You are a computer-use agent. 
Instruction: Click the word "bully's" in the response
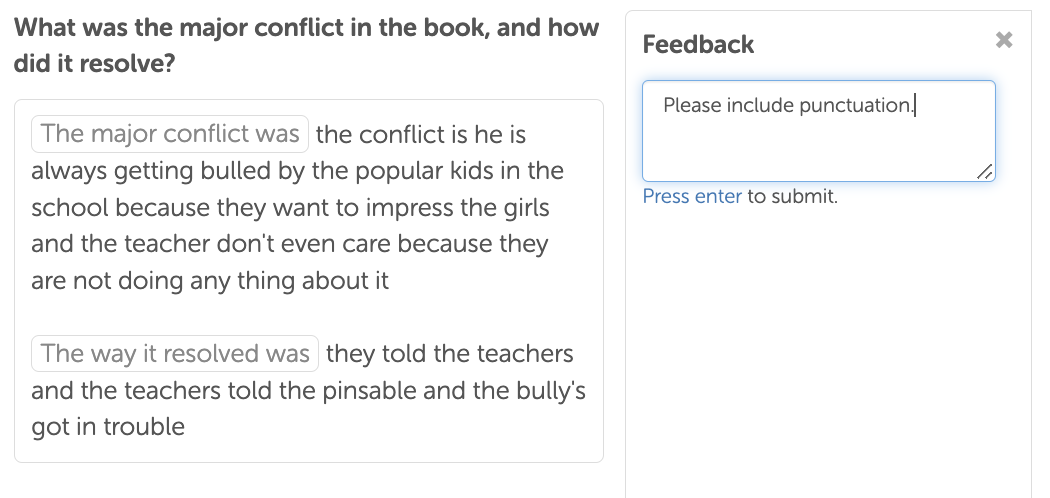coord(547,390)
